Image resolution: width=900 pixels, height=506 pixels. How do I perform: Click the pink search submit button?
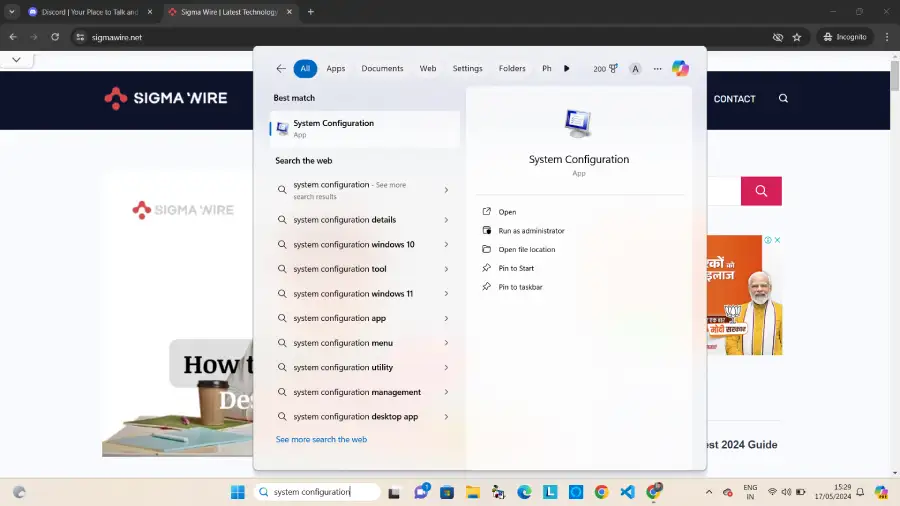click(761, 191)
